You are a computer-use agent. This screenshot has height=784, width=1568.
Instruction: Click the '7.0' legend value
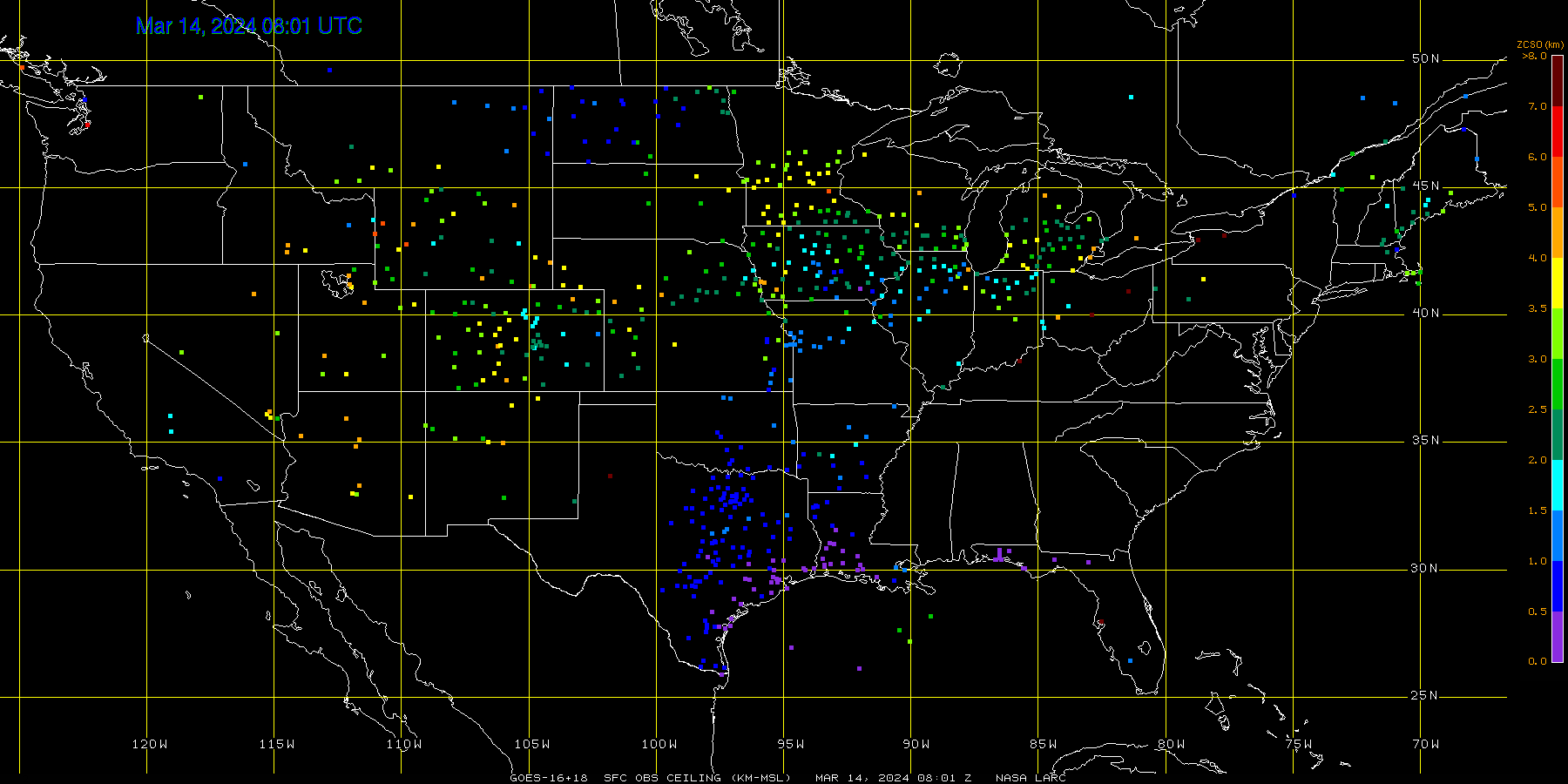tap(1538, 106)
